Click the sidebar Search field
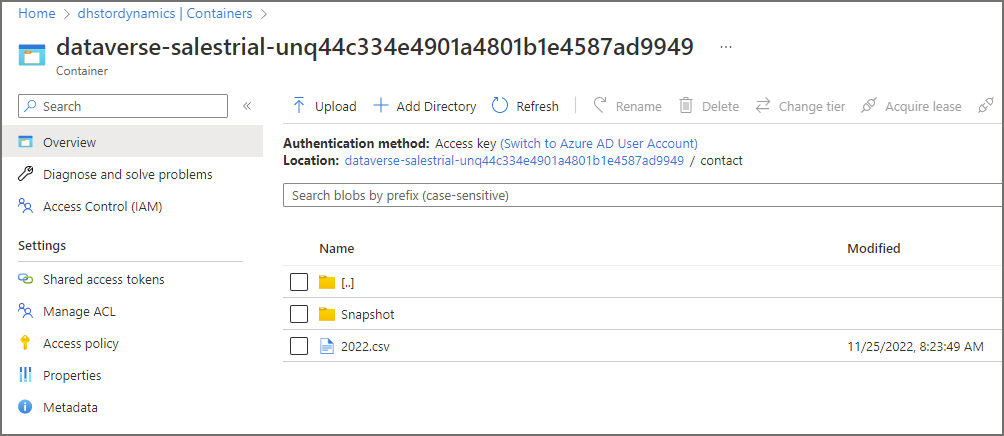Image resolution: width=1004 pixels, height=436 pixels. pos(123,106)
